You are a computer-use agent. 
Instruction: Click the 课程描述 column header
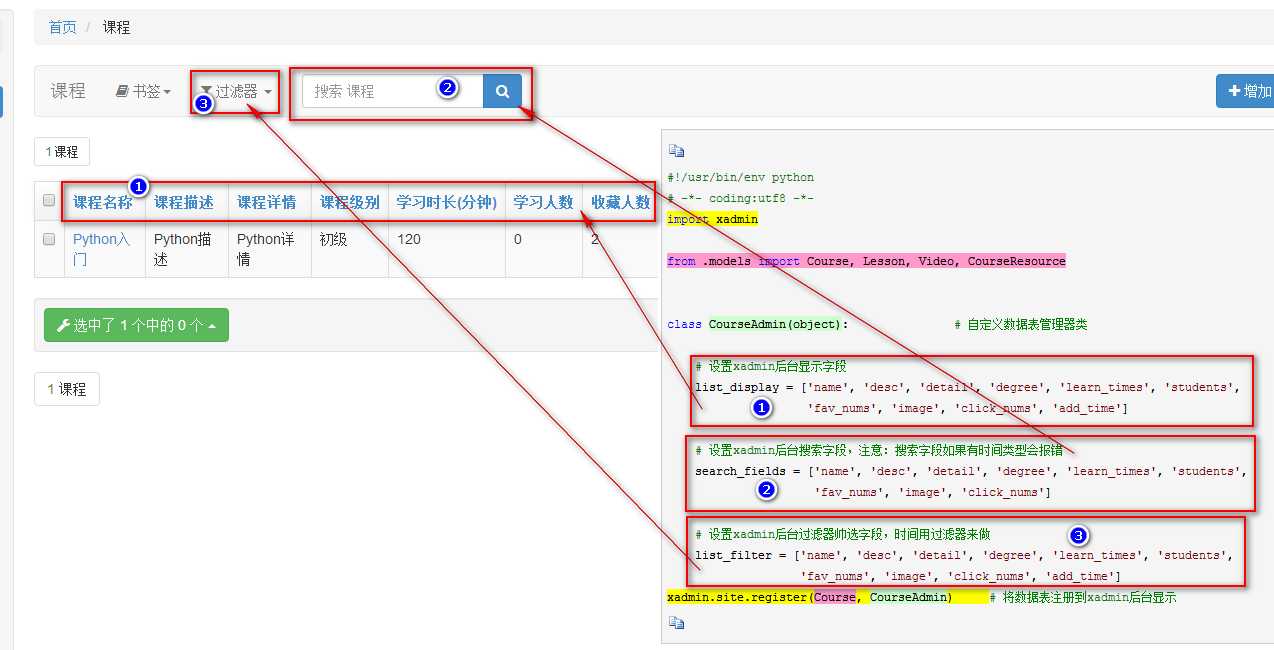[x=184, y=202]
